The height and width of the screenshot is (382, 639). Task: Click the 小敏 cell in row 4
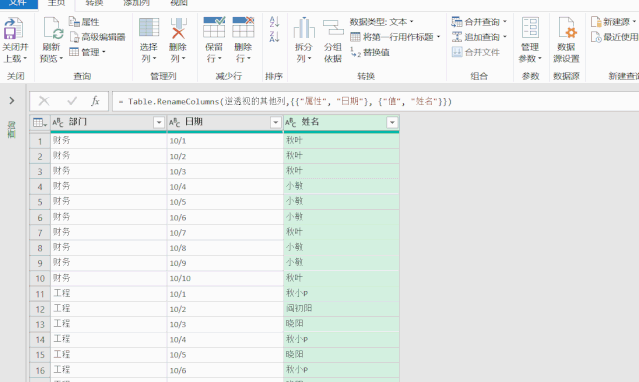(341, 187)
